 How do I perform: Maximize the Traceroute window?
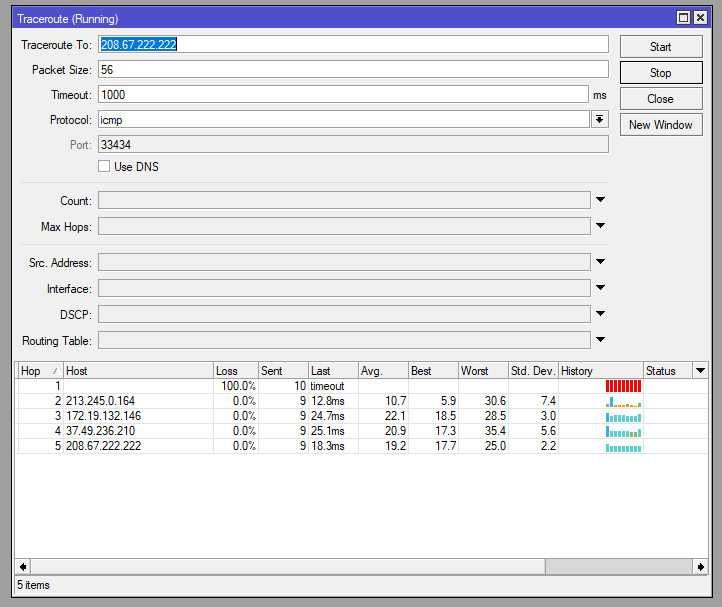tap(683, 18)
